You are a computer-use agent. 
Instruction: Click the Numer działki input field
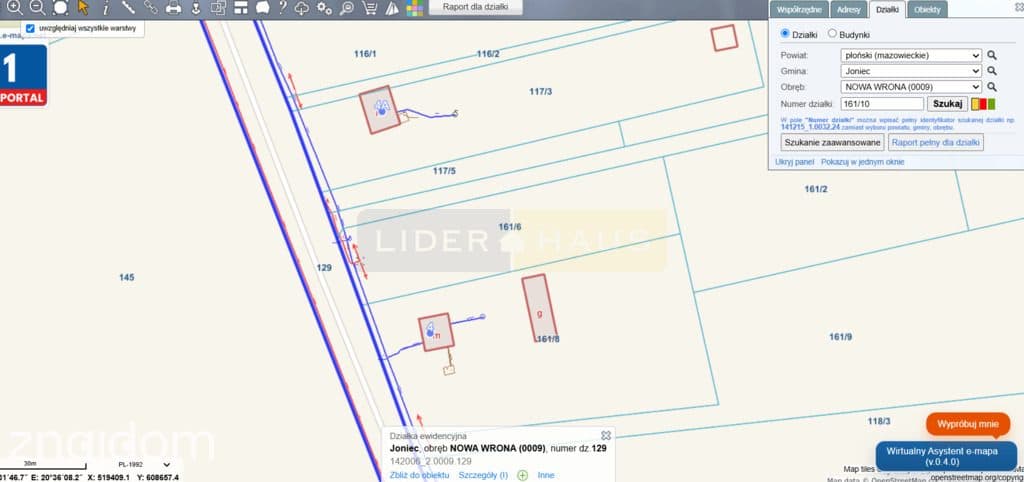[882, 104]
